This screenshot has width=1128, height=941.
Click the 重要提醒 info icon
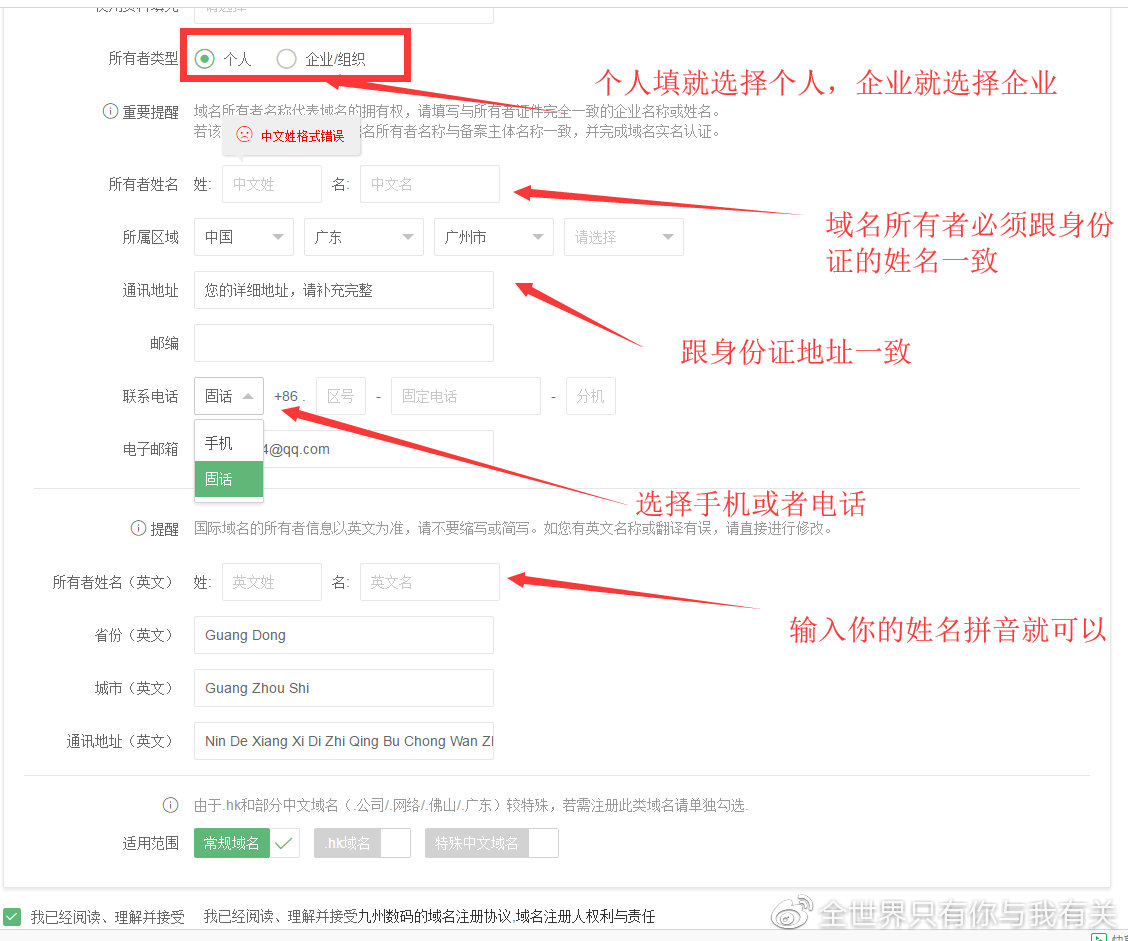click(x=110, y=112)
